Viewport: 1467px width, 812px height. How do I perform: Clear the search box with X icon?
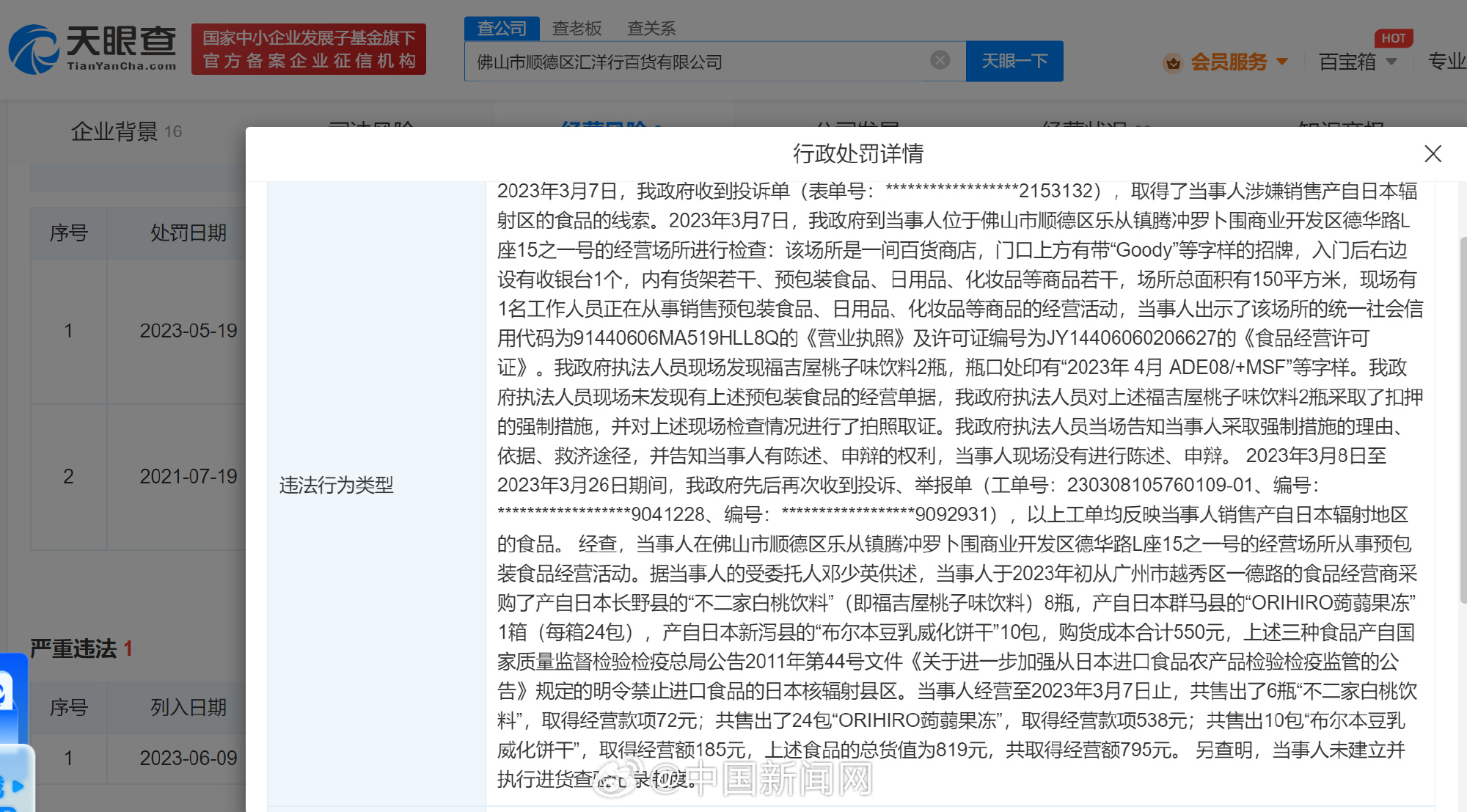tap(940, 60)
